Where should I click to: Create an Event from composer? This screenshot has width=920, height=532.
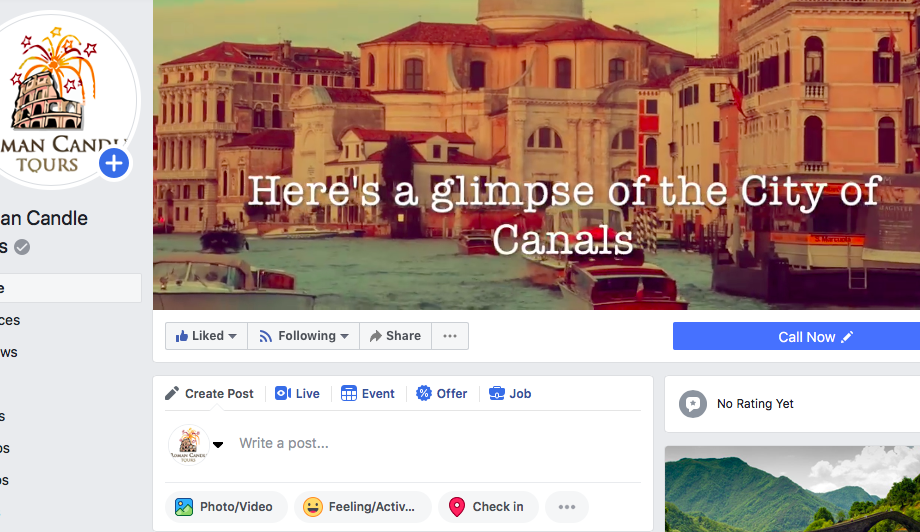tap(368, 394)
